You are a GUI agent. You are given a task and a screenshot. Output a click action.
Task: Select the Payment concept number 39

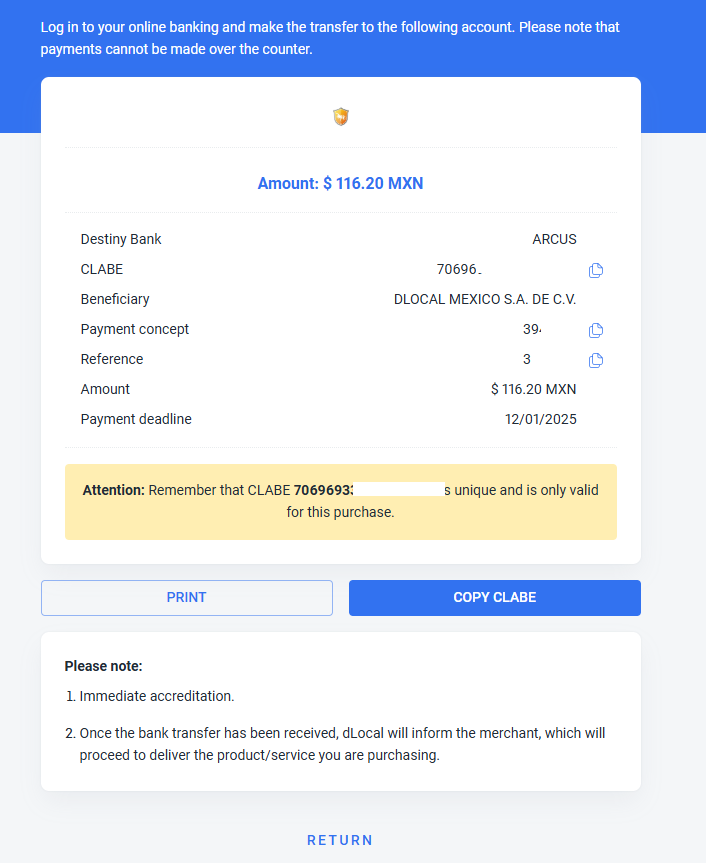(532, 329)
